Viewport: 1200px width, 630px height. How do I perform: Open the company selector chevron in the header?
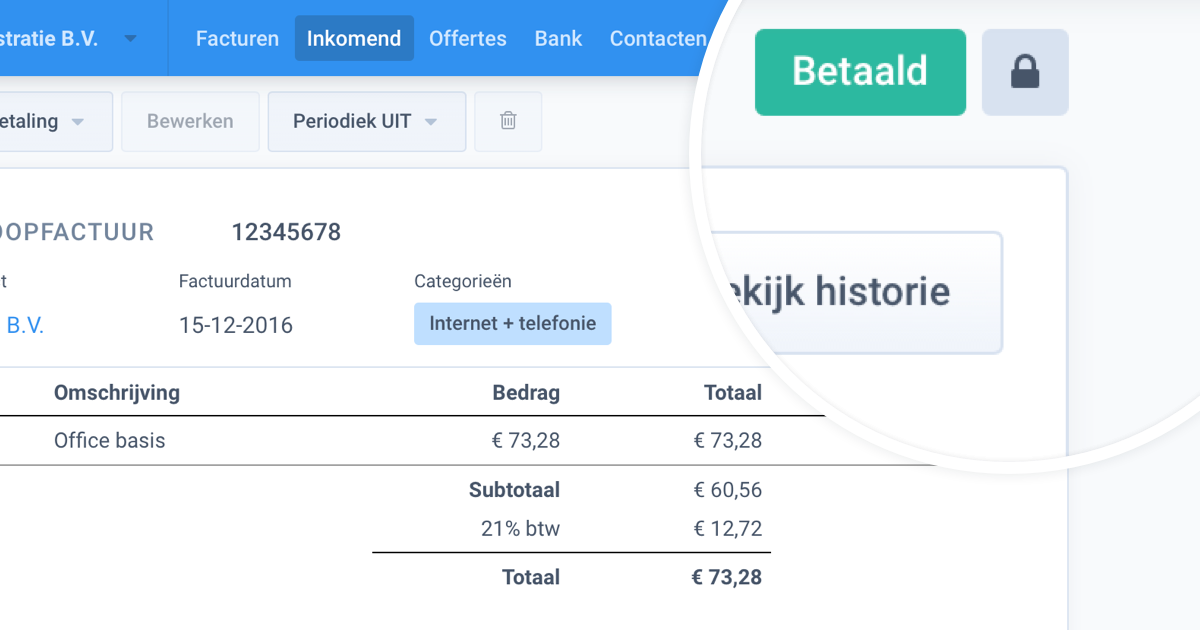coord(130,38)
